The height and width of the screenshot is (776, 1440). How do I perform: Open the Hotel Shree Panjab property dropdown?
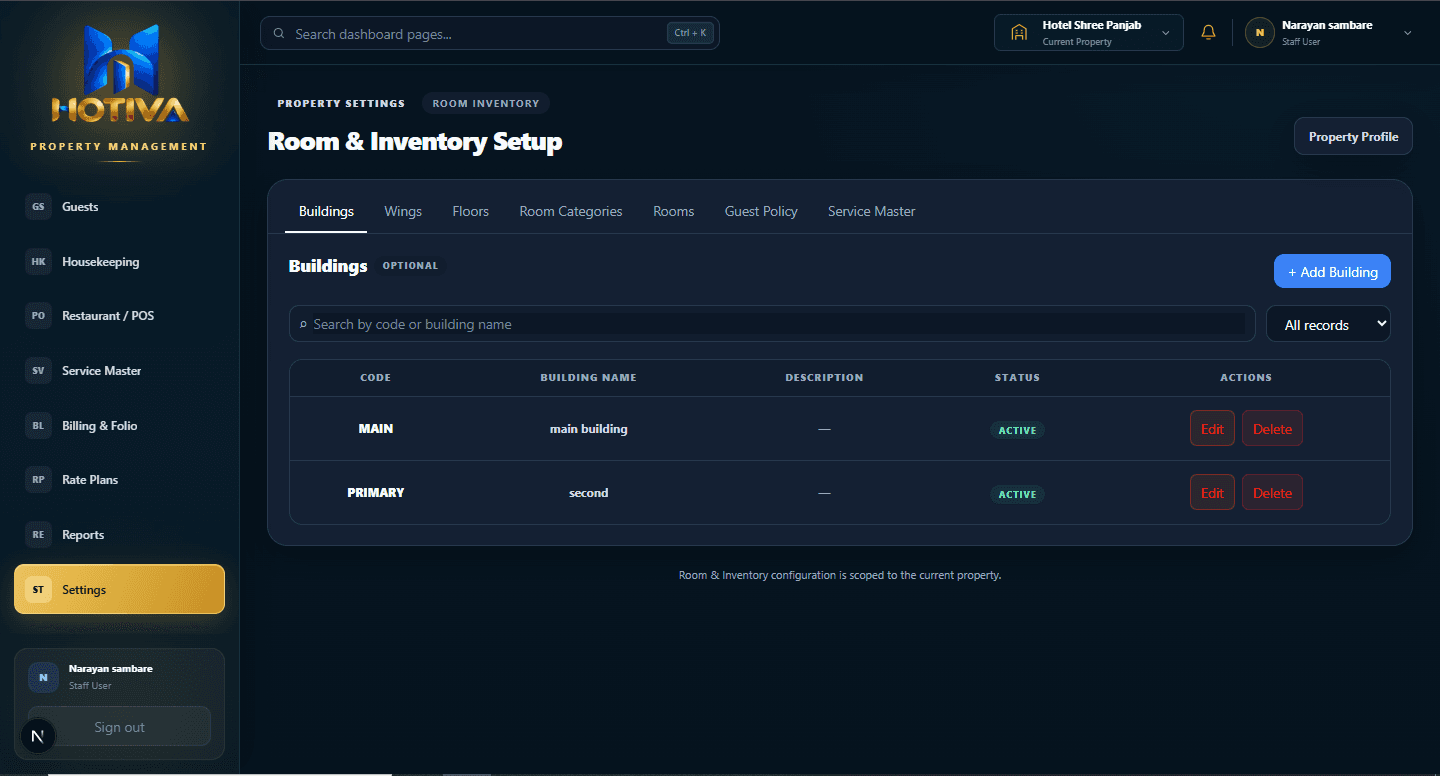point(1089,33)
